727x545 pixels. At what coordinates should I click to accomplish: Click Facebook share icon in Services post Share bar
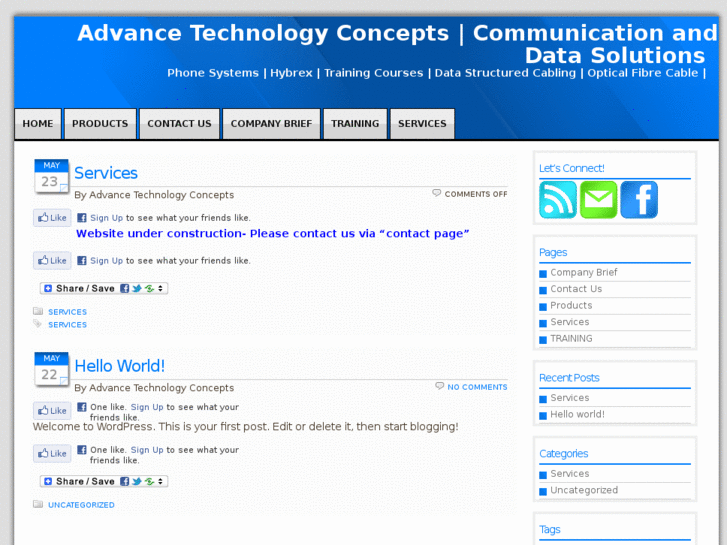point(124,289)
